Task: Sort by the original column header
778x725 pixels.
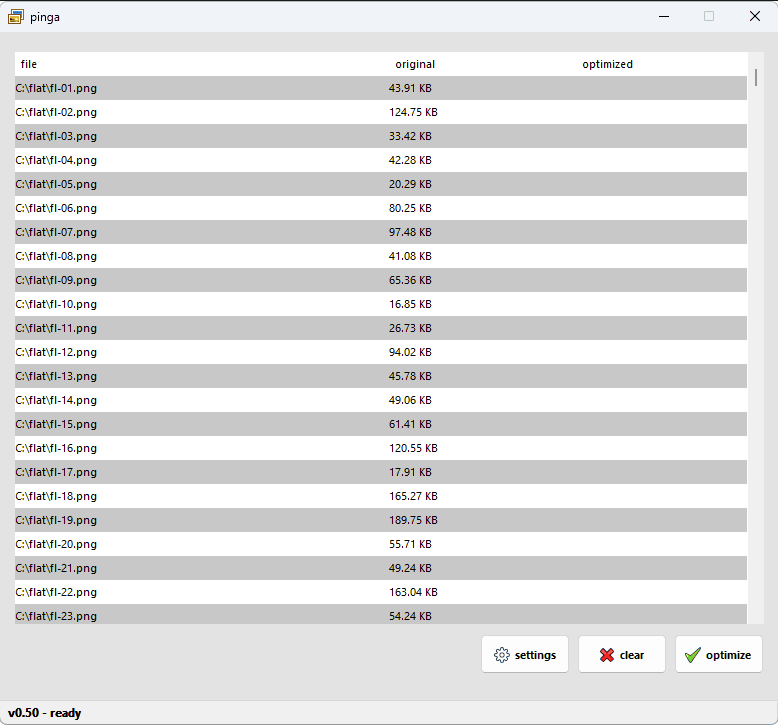Action: [x=415, y=64]
